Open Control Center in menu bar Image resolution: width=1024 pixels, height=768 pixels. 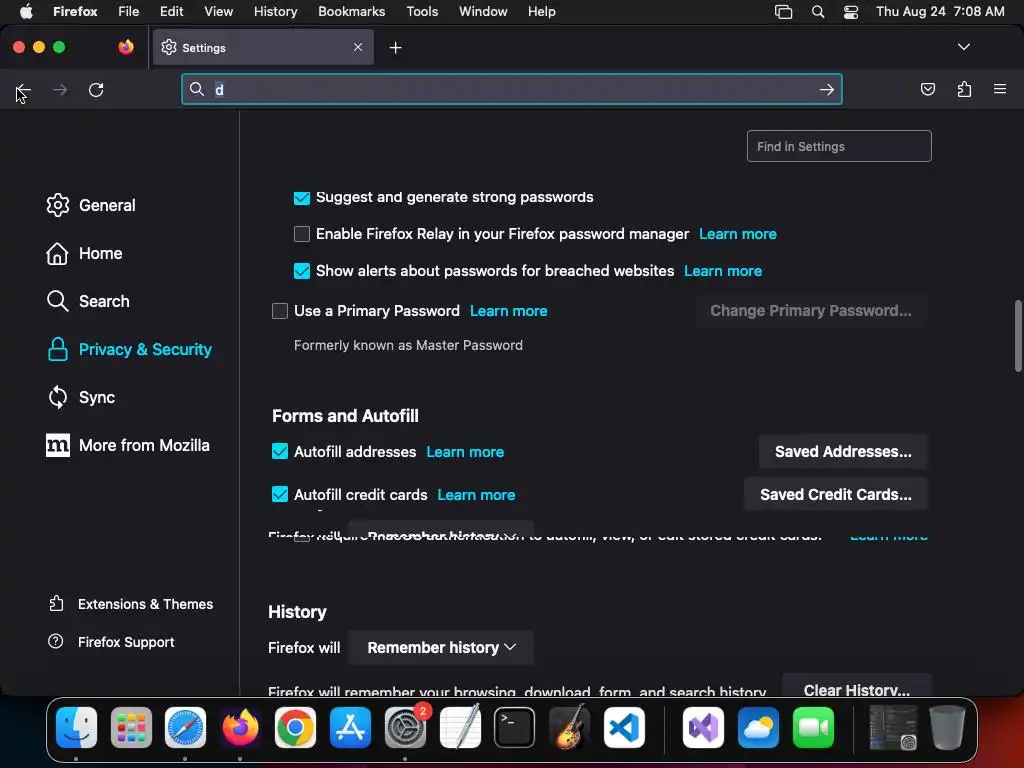coord(850,12)
